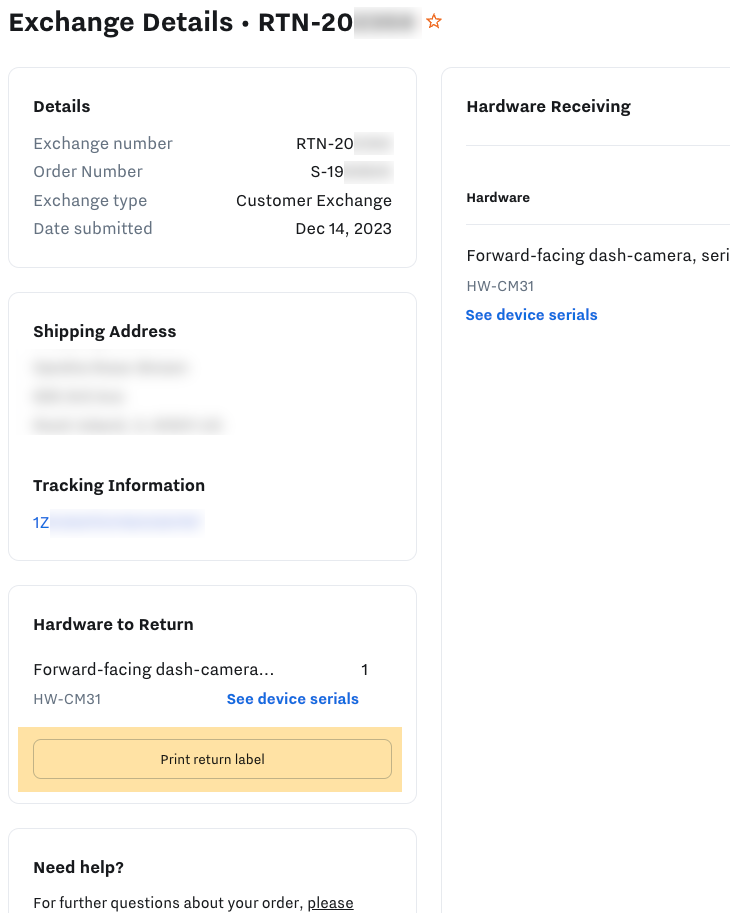Screen dimensions: 730x913
Task: Click the Customer Exchange type value
Action: (313, 200)
